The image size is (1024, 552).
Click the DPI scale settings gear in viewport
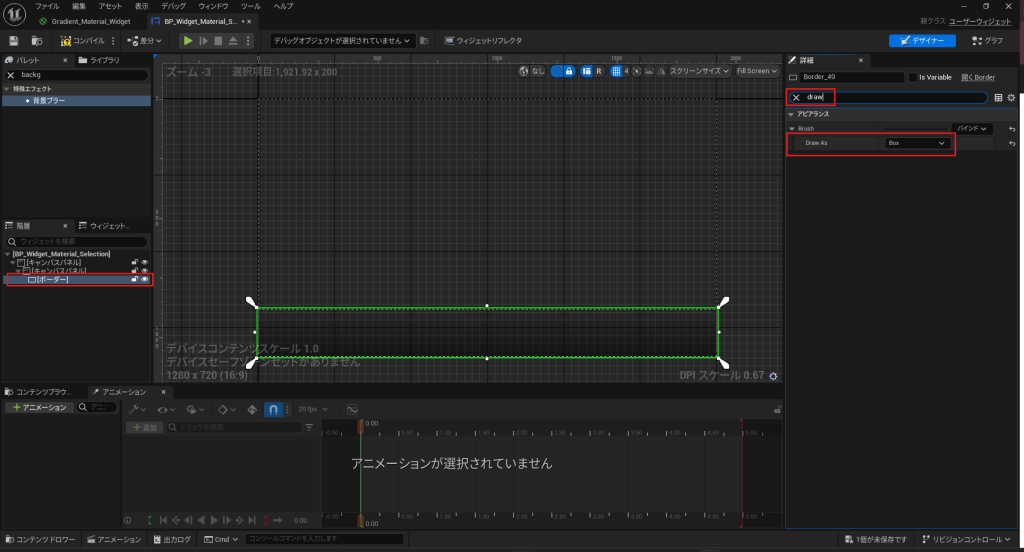(x=773, y=376)
